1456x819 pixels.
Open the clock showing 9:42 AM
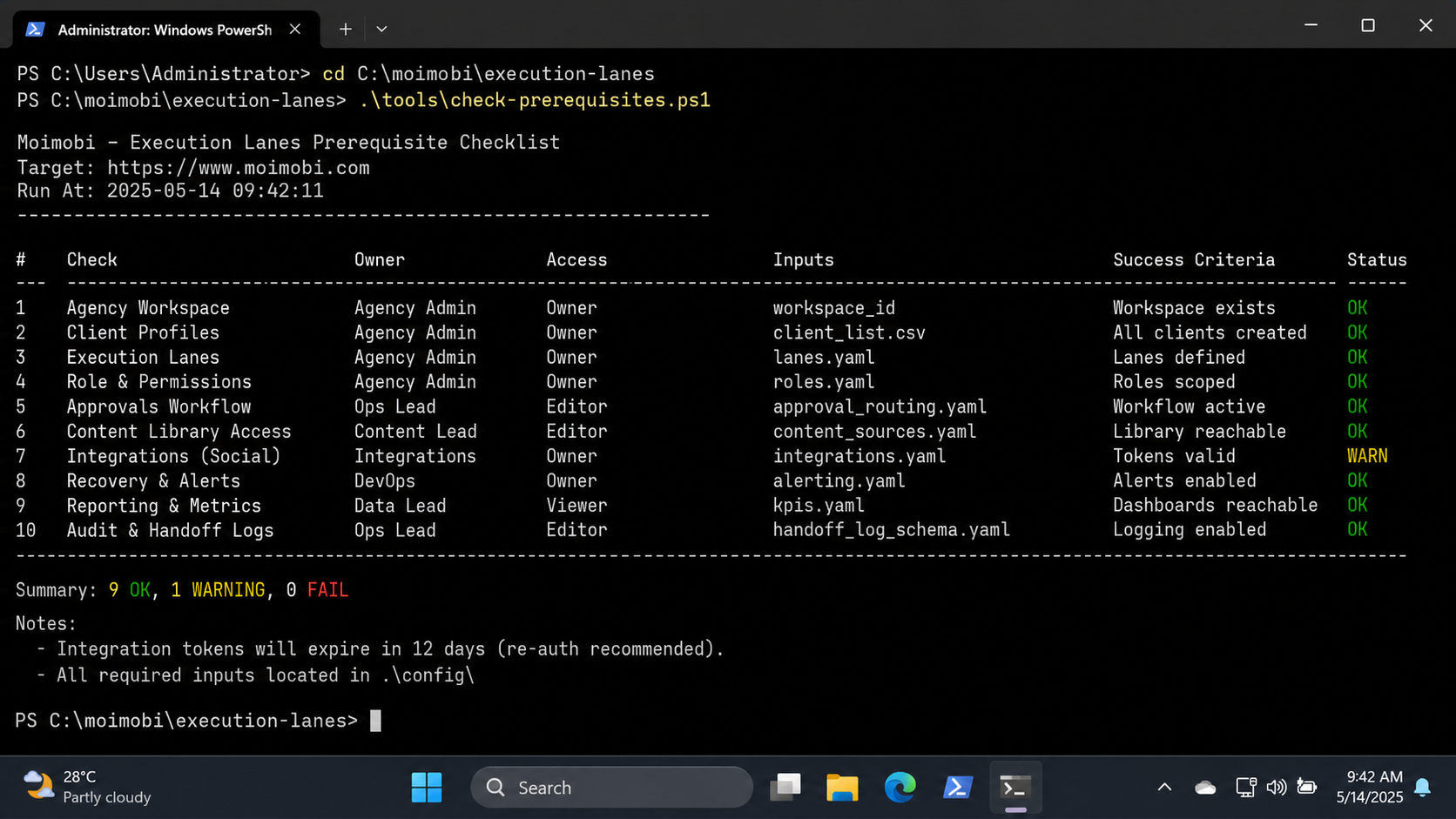[1370, 787]
